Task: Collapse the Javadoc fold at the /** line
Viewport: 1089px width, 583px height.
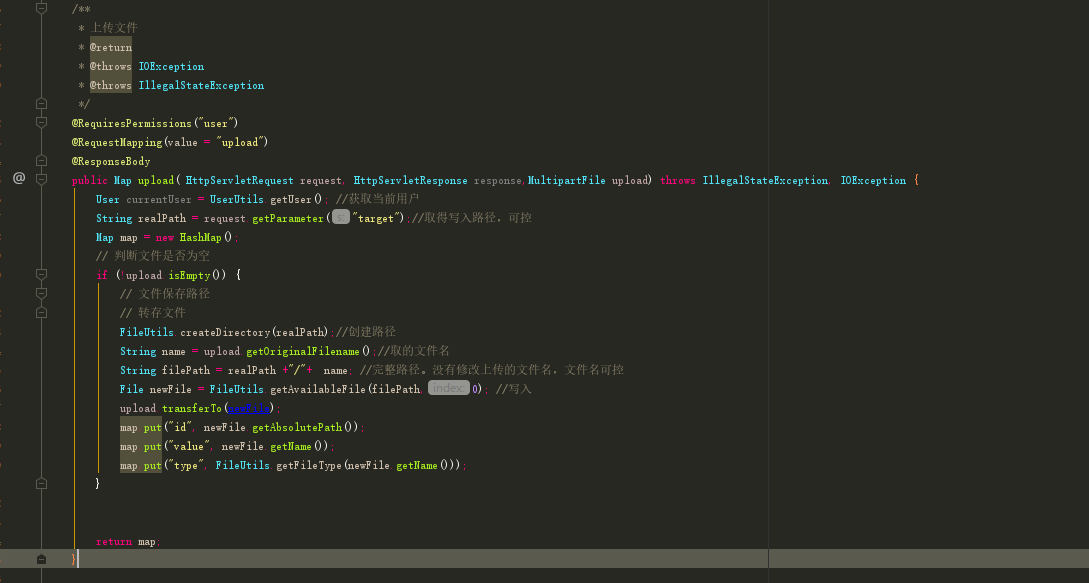Action: [x=42, y=8]
